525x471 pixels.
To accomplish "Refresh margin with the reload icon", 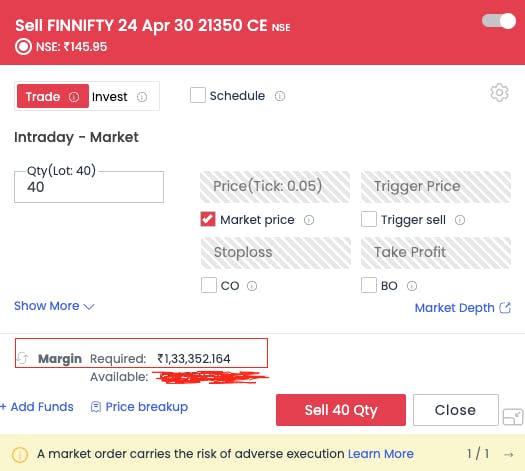I will coord(23,358).
